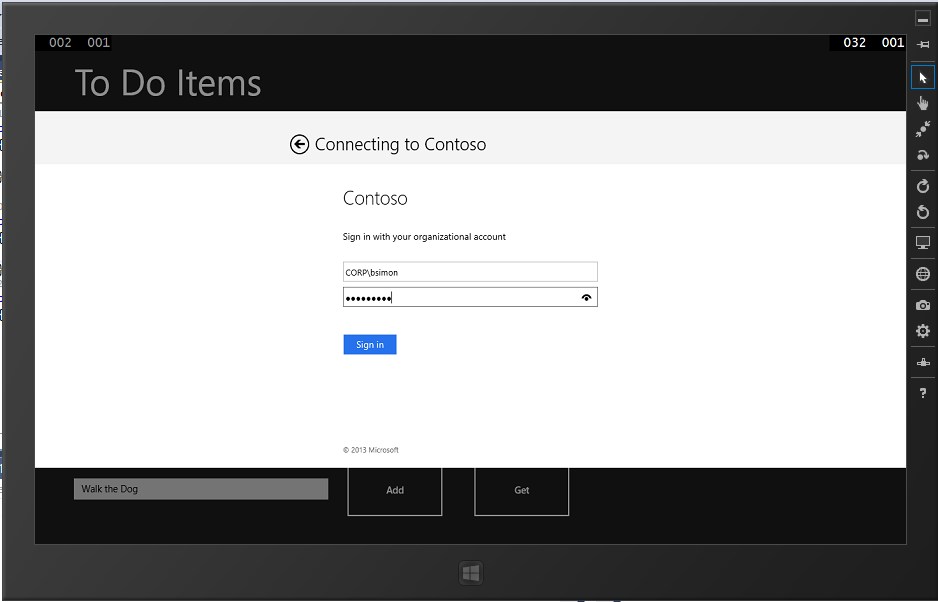Click the CORP\bsimon username field
This screenshot has width=938, height=602.
tap(469, 272)
